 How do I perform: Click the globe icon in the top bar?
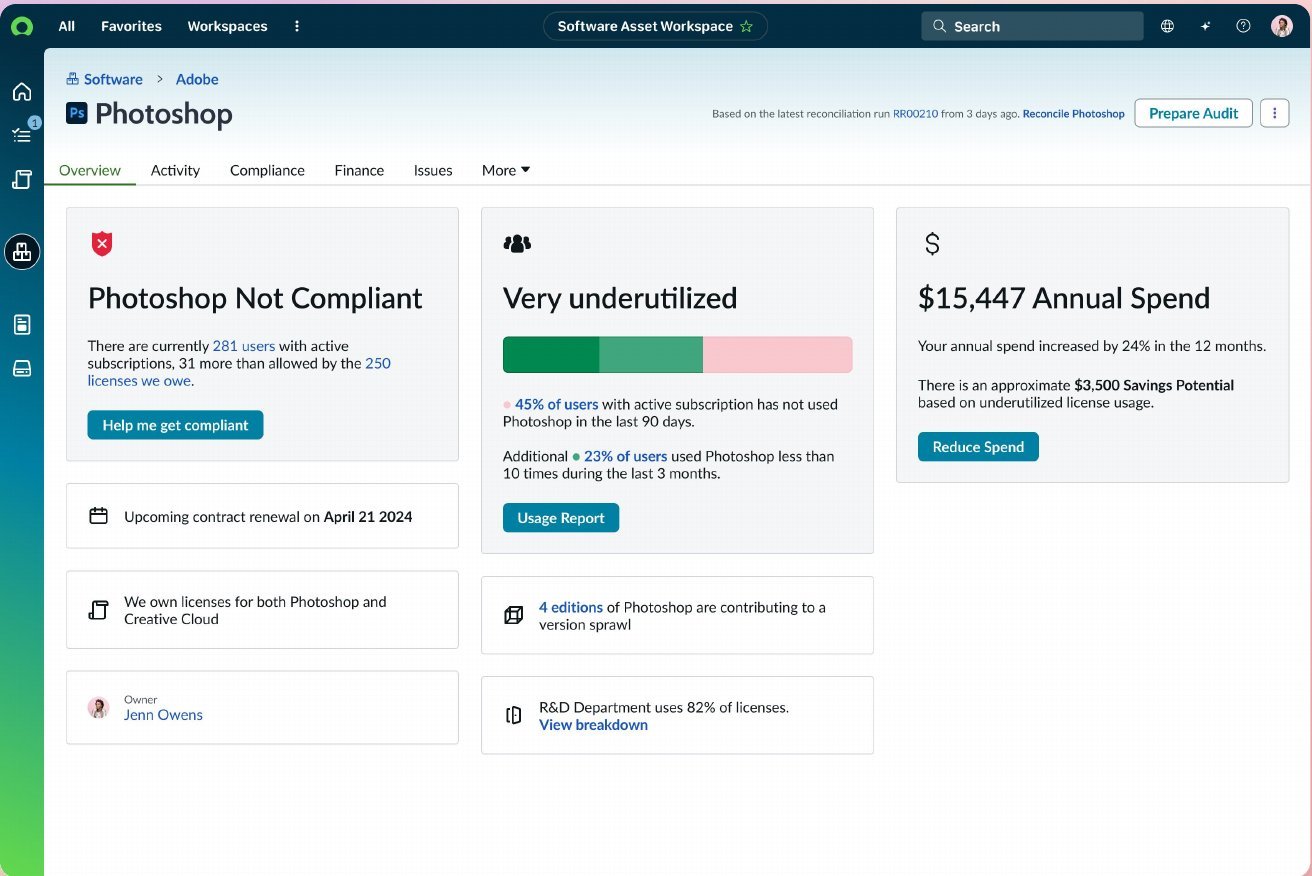click(x=1167, y=27)
